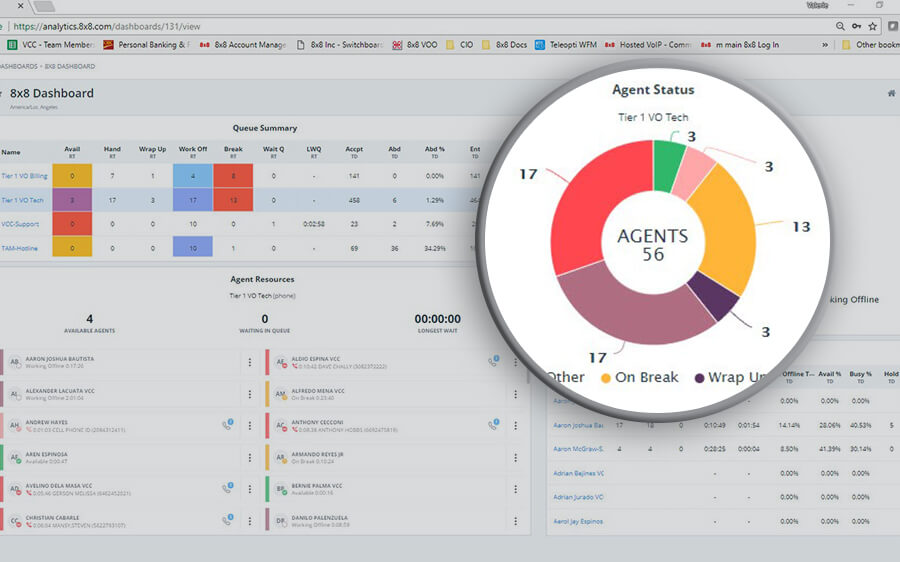The width and height of the screenshot is (900, 562).
Task: Close the current browser tab
Action: click(x=21, y=6)
